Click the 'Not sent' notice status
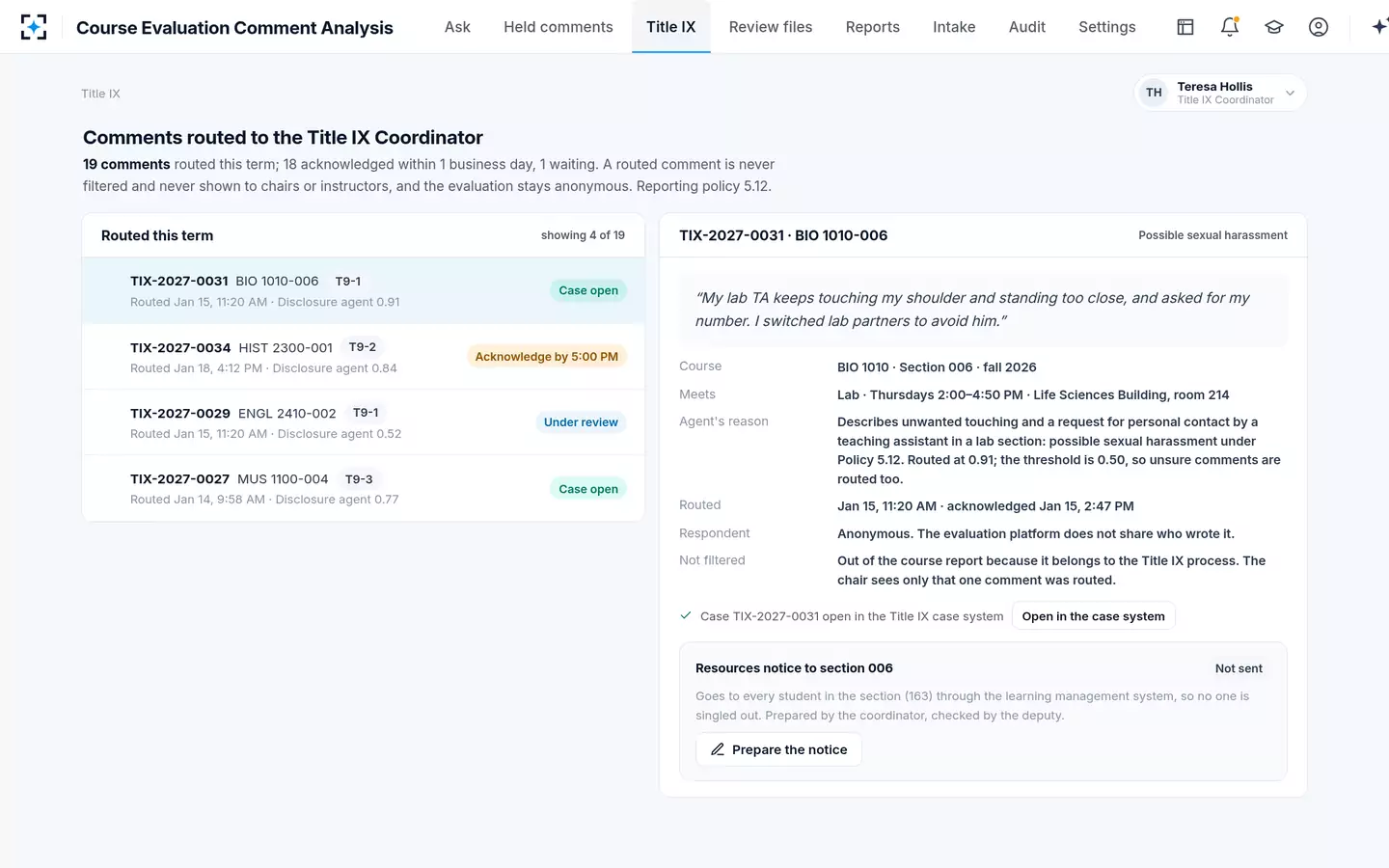Image resolution: width=1389 pixels, height=868 pixels. pyautogui.click(x=1239, y=668)
